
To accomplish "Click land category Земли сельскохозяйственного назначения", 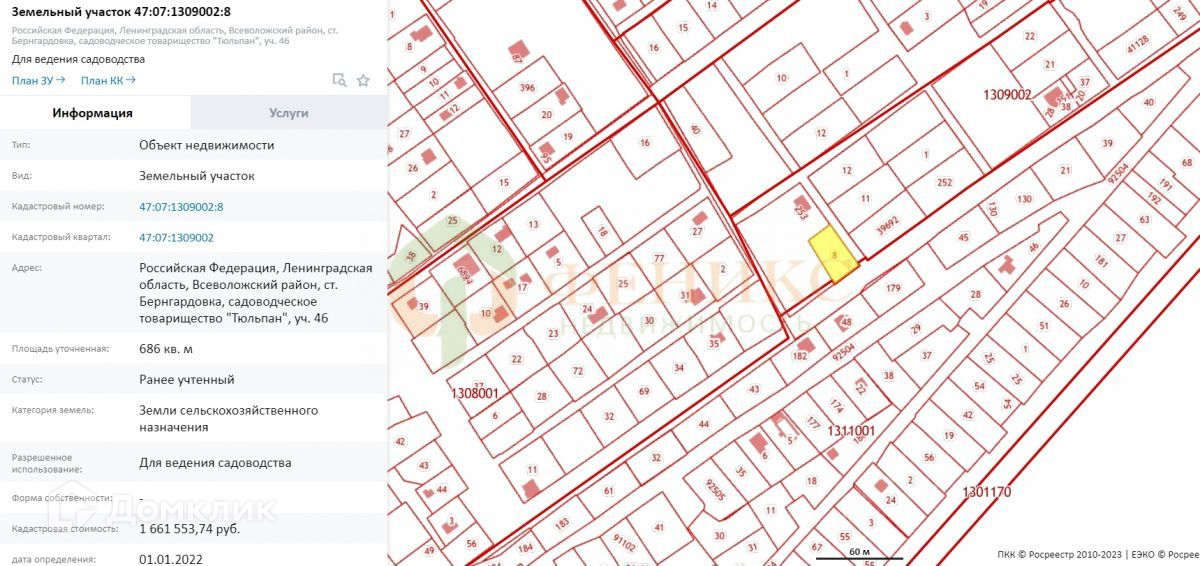I will coord(229,419).
